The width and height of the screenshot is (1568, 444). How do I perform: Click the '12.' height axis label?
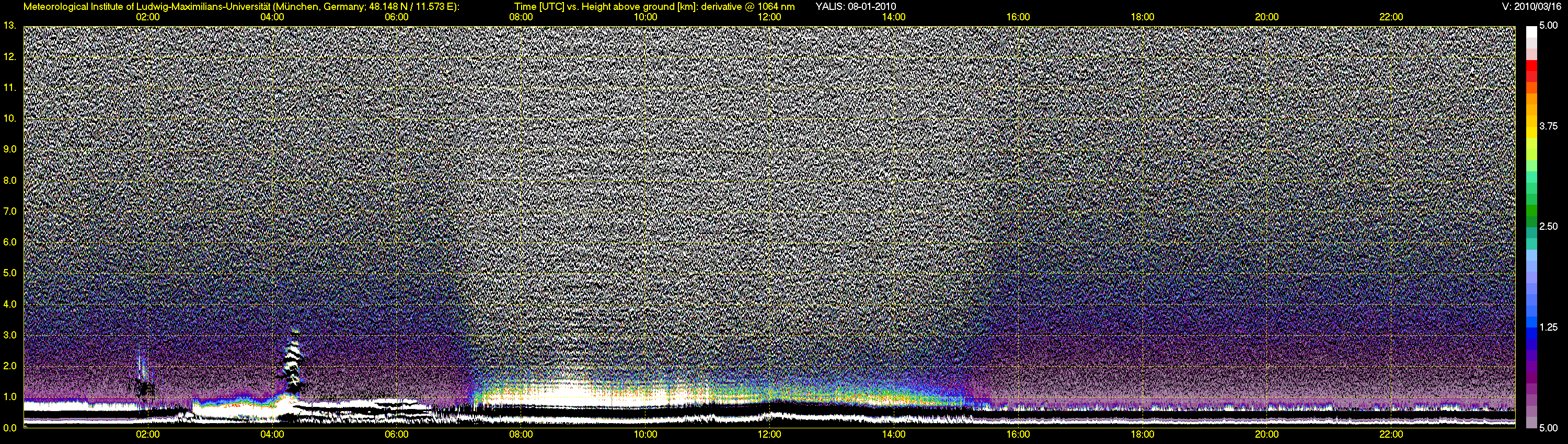[10, 56]
